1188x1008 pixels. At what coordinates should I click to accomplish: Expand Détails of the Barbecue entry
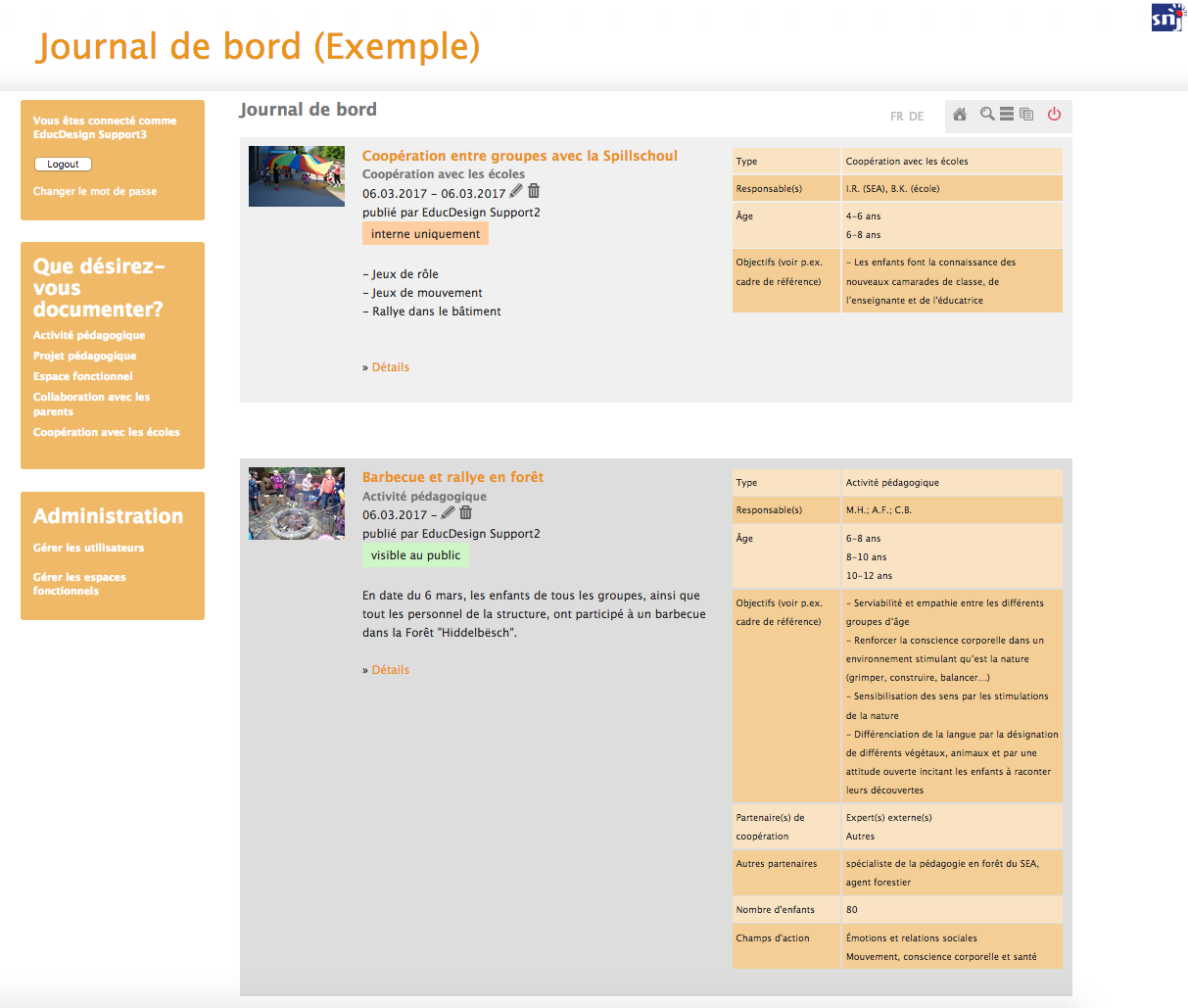(x=390, y=670)
